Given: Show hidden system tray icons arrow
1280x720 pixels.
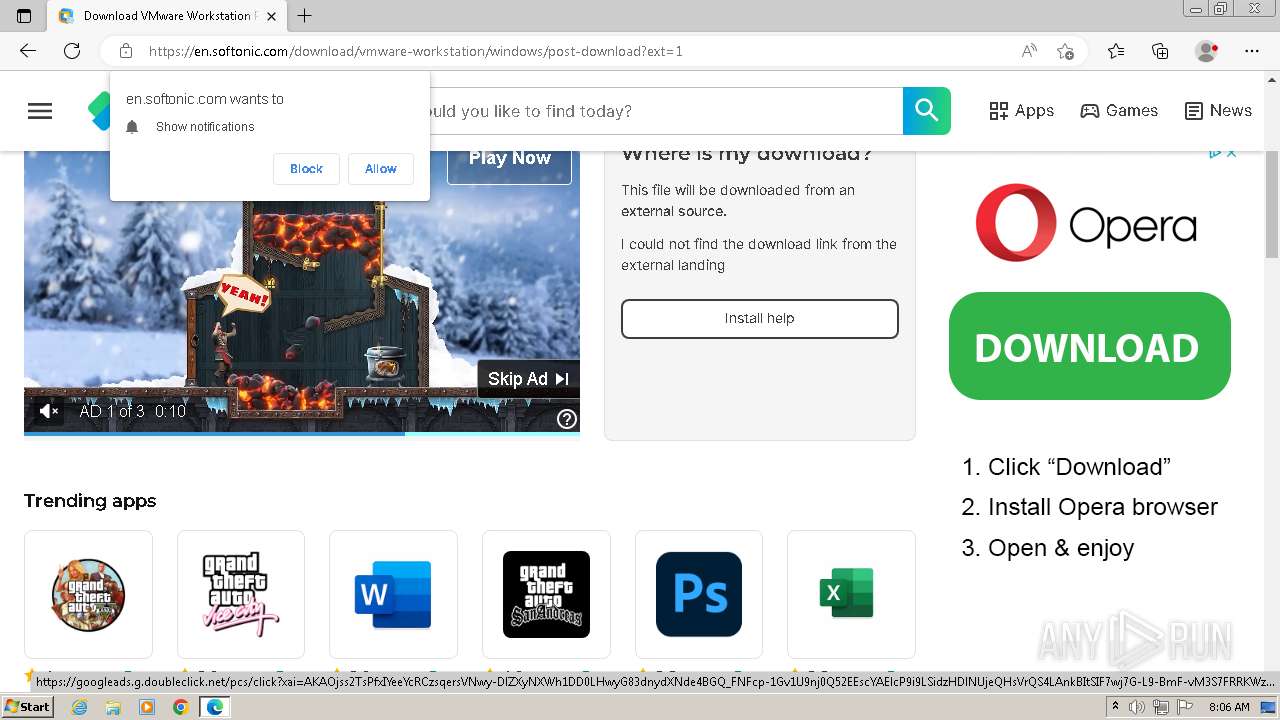Looking at the screenshot, I should [x=1115, y=707].
